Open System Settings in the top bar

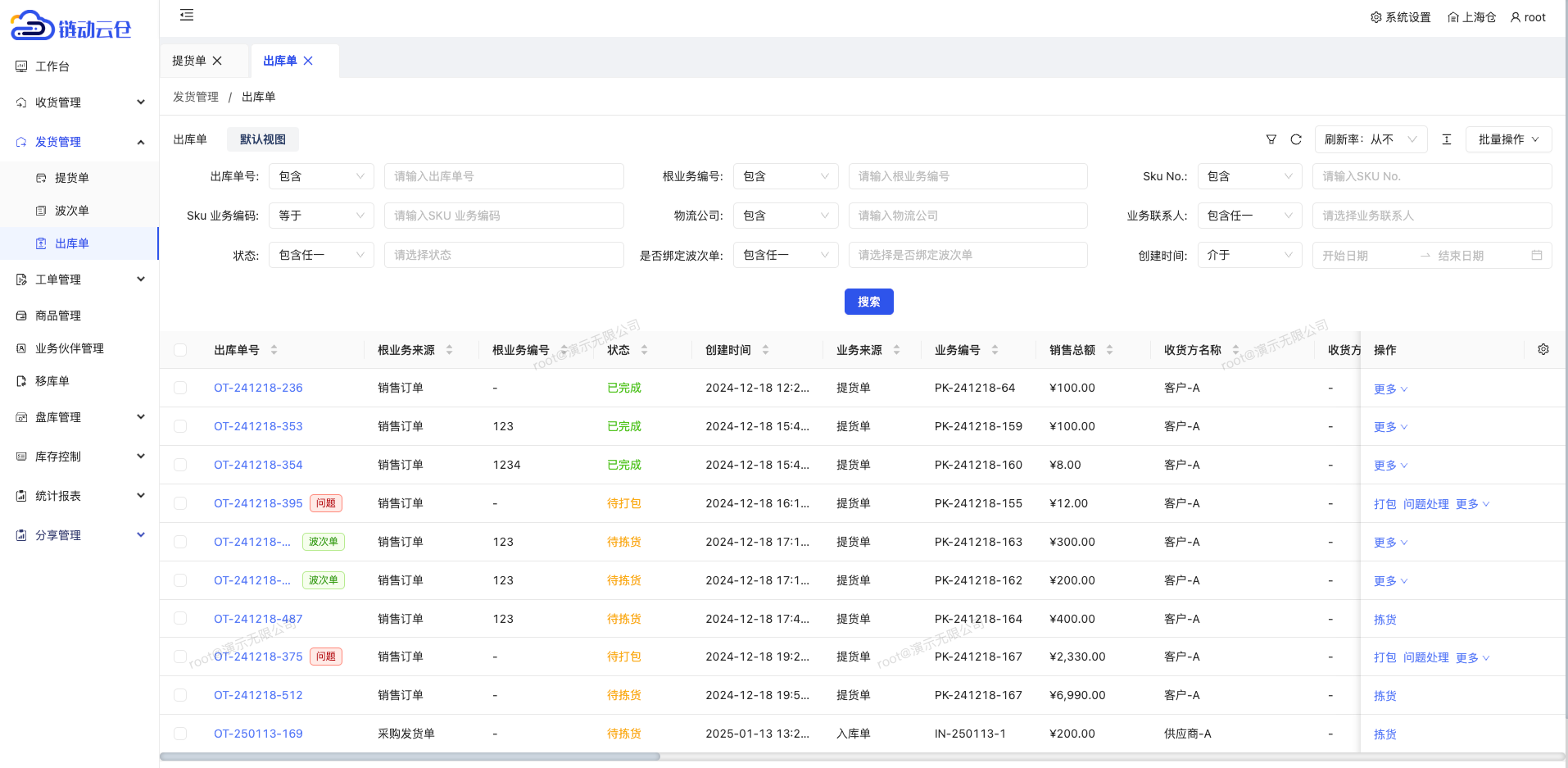pos(1400,17)
